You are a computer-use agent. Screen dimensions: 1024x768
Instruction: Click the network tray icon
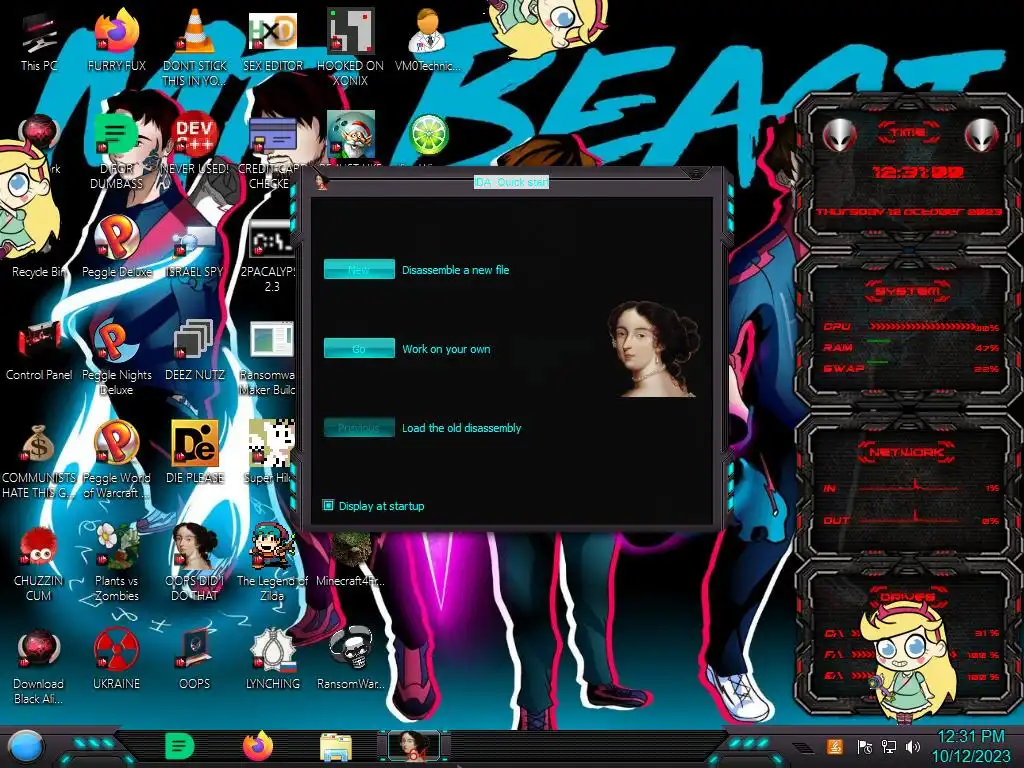(889, 746)
